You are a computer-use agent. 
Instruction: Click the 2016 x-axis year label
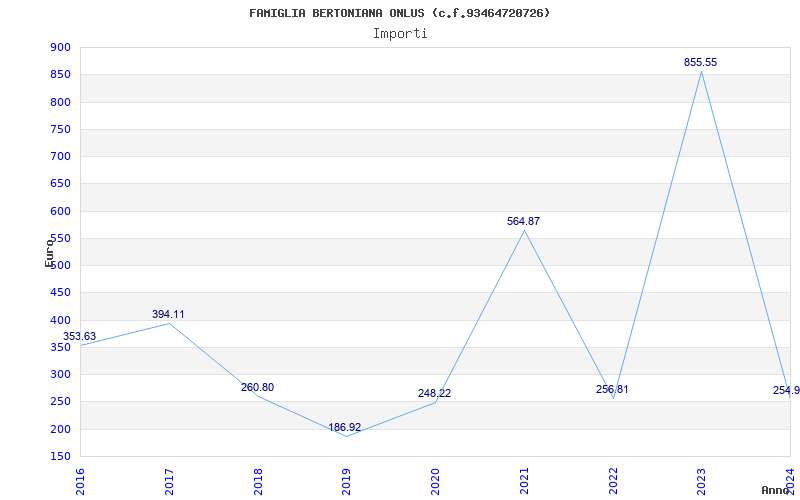[80, 482]
